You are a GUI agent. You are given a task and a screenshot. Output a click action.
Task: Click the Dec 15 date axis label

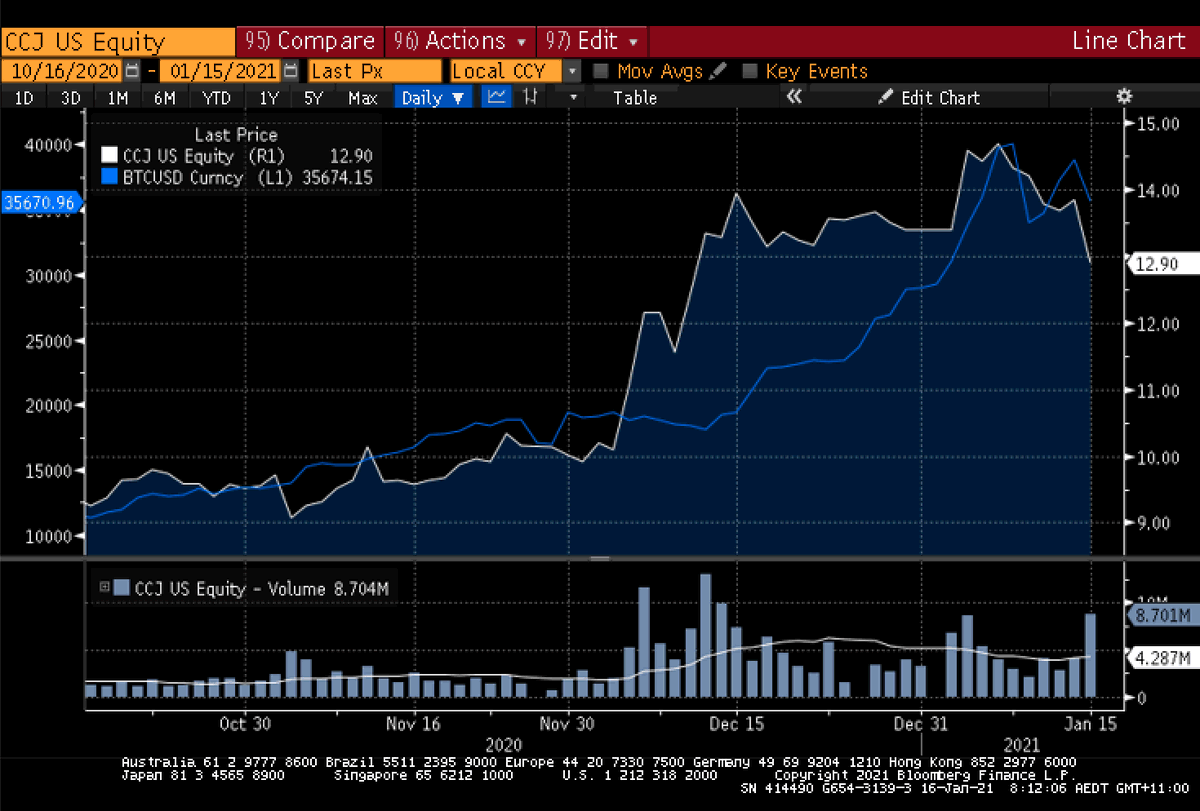pos(736,722)
